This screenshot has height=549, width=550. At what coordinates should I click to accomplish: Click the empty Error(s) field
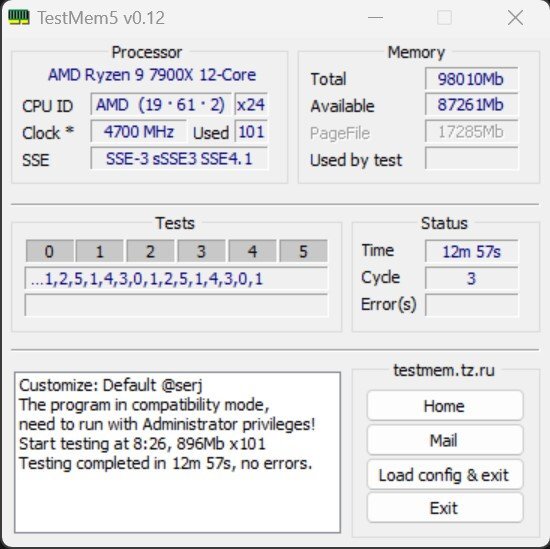(471, 305)
